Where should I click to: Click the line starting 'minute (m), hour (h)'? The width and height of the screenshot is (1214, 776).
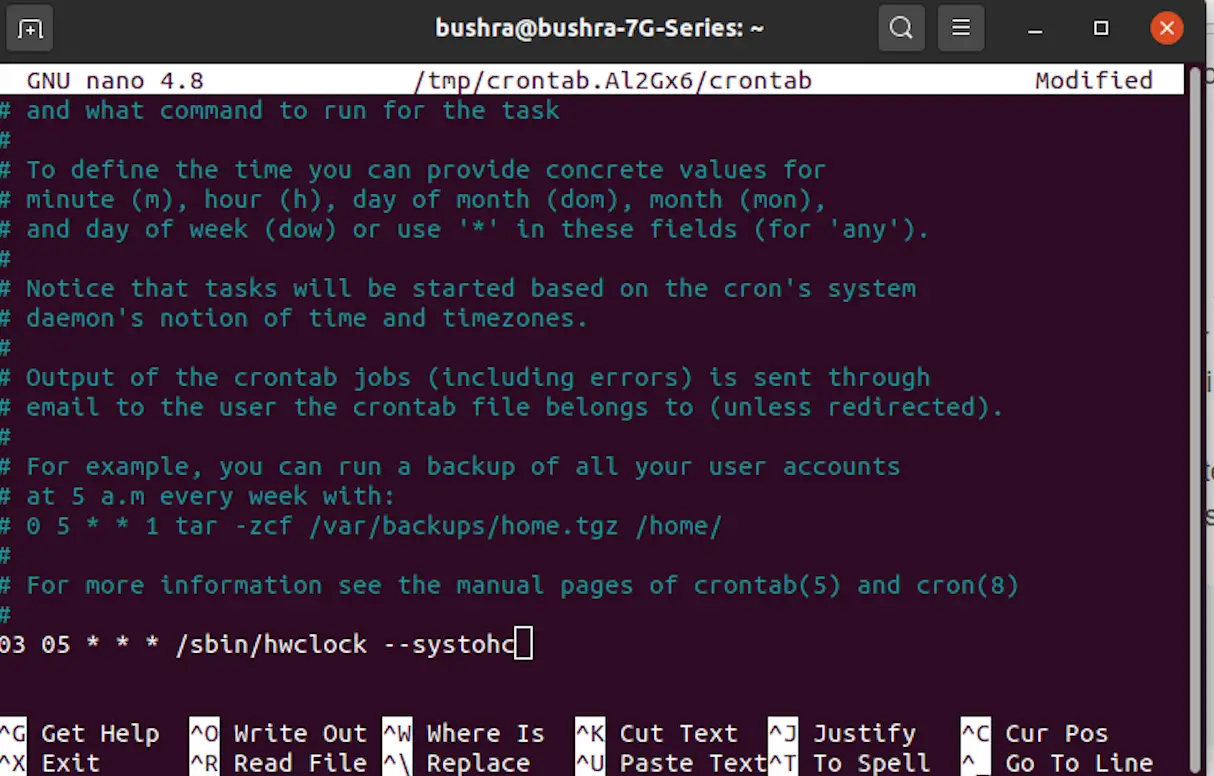[413, 200]
